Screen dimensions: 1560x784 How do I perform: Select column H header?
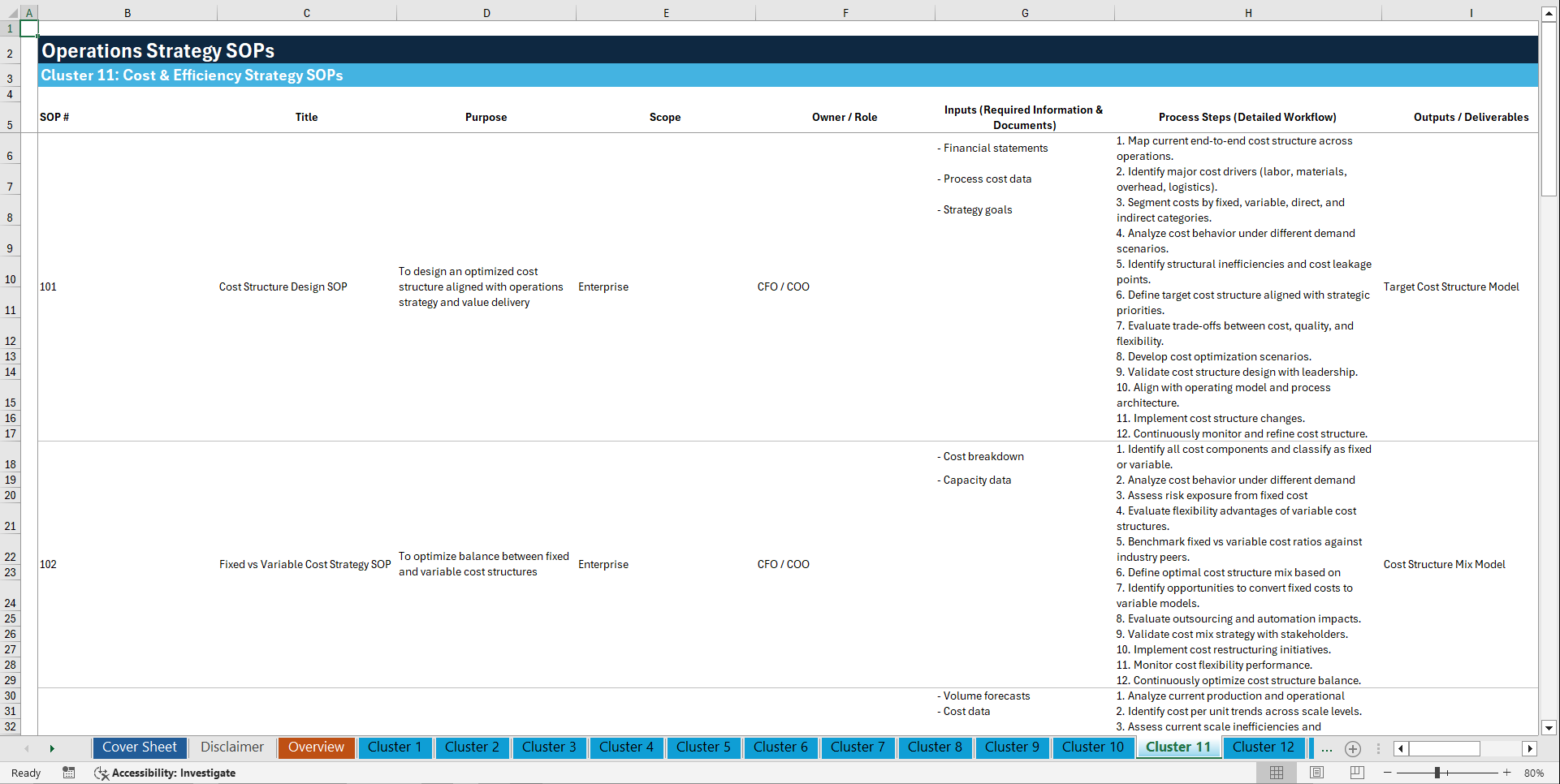tap(1247, 13)
